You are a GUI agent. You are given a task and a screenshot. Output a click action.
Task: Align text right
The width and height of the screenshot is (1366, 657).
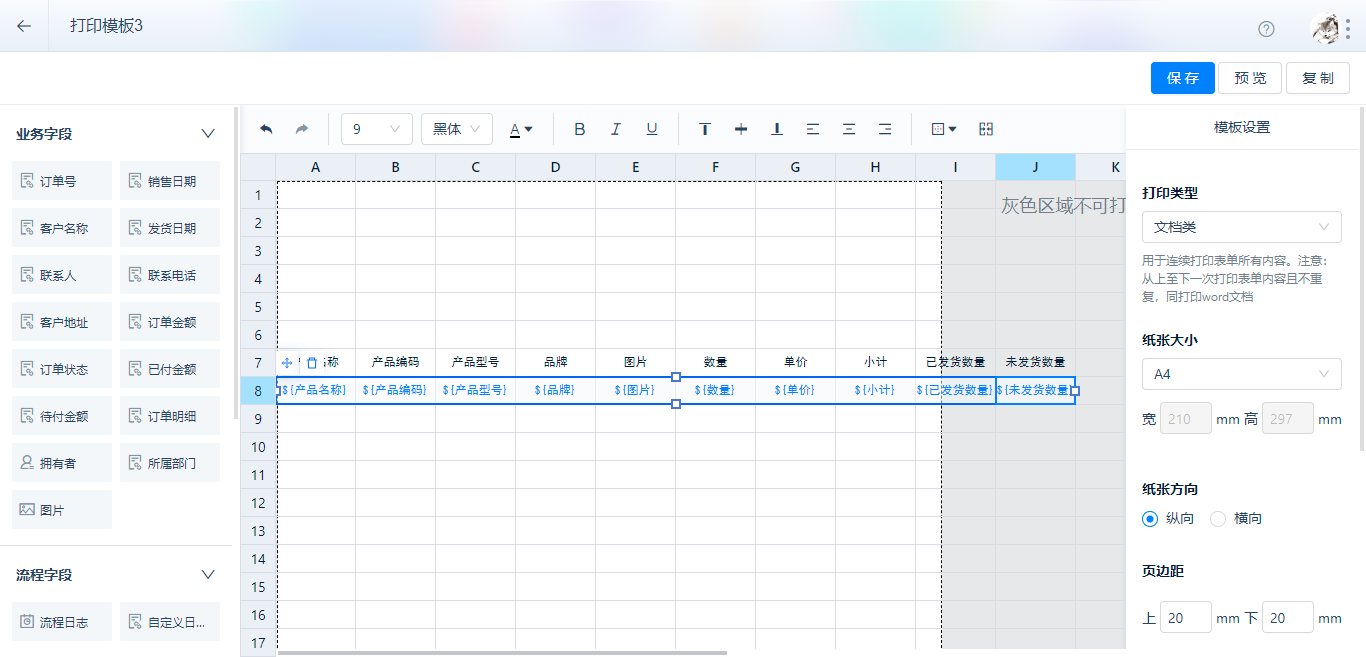885,129
